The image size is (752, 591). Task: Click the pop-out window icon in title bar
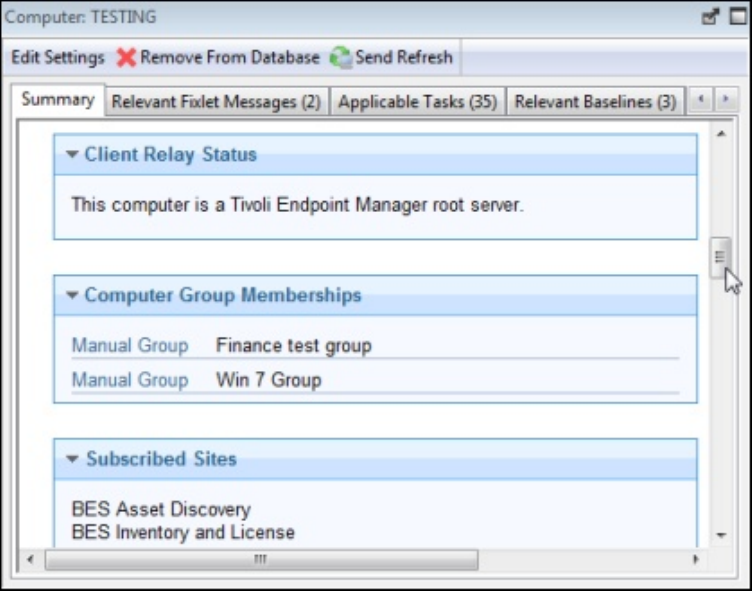tap(711, 17)
